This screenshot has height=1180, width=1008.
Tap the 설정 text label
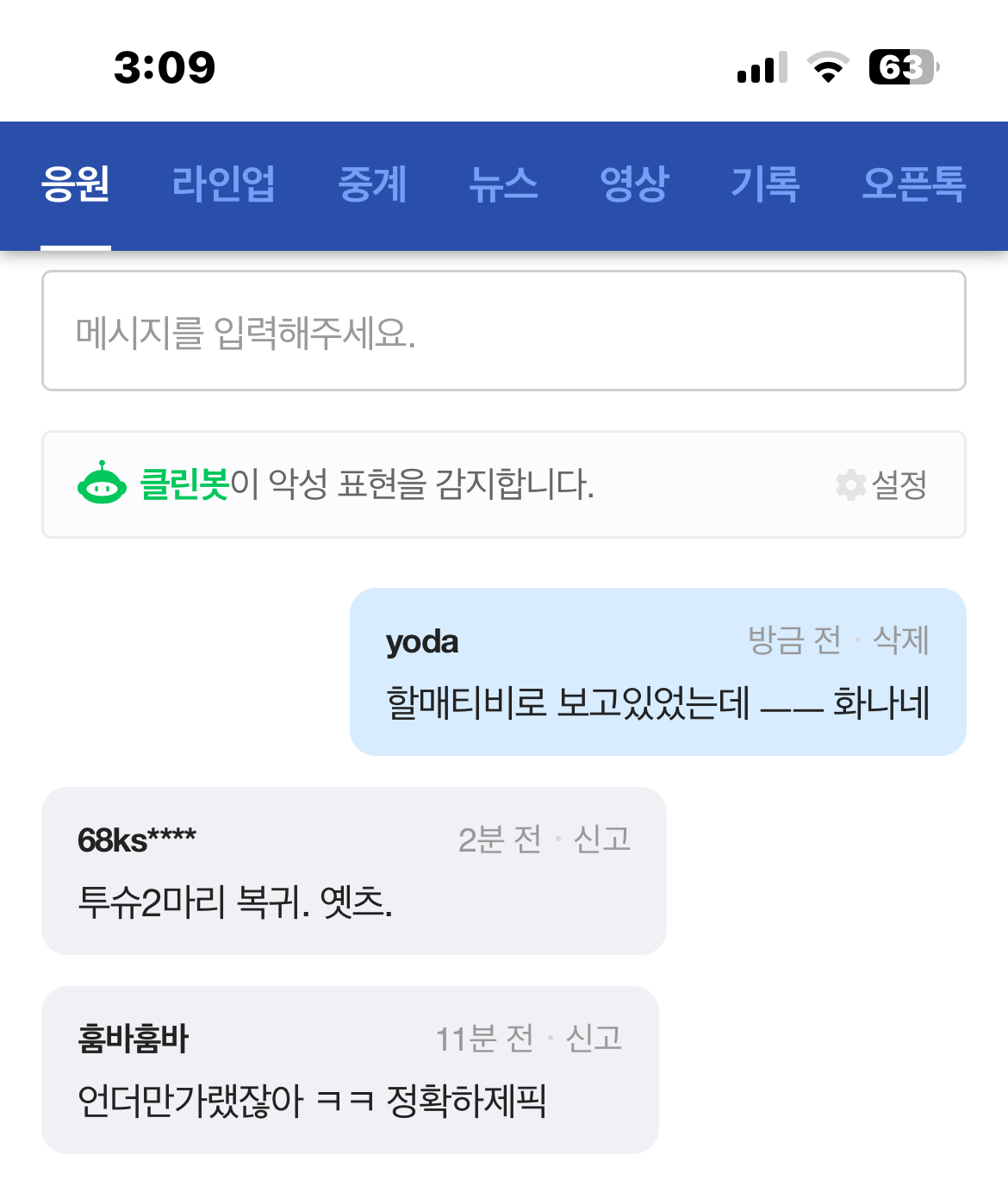coord(899,484)
